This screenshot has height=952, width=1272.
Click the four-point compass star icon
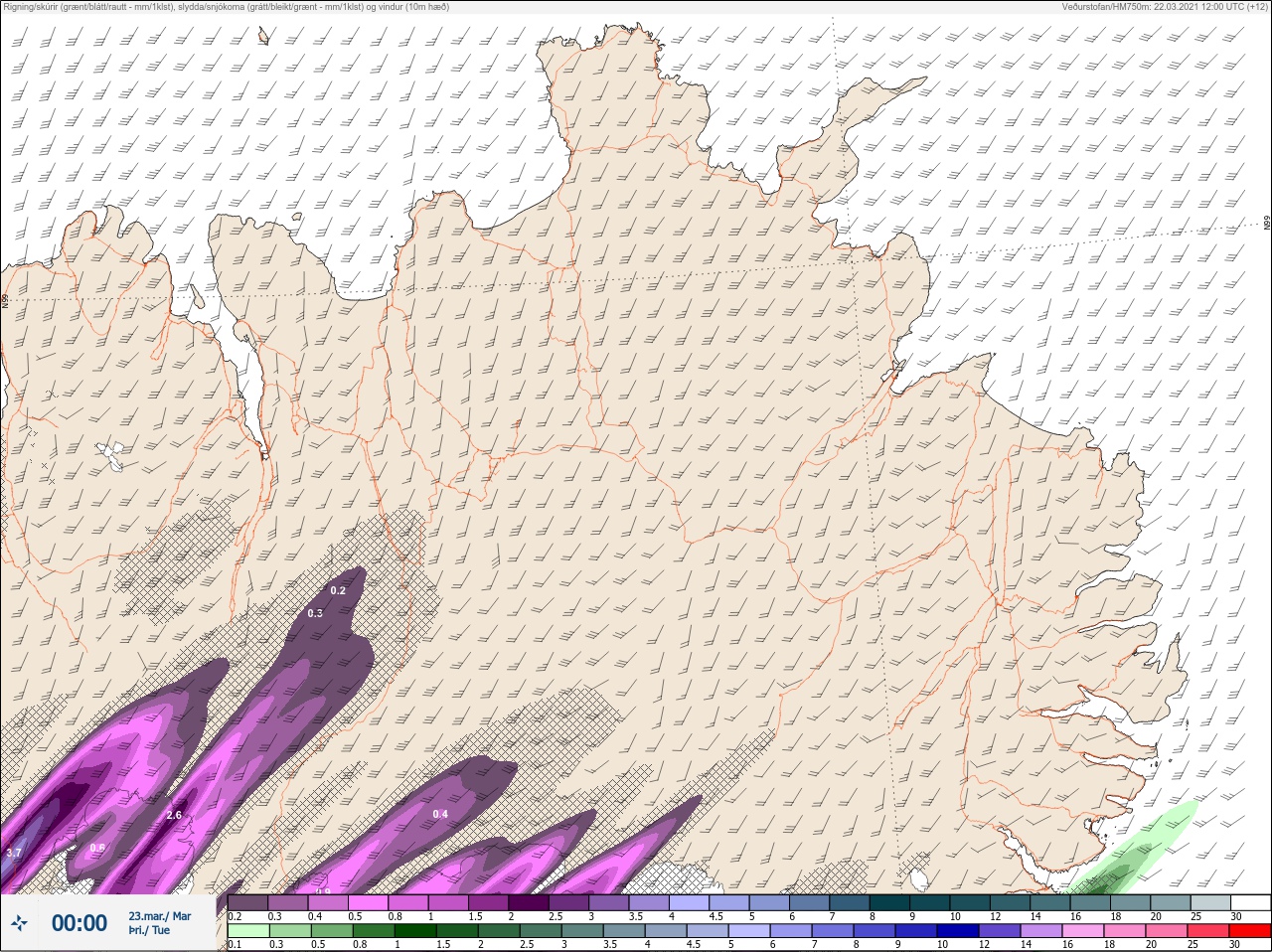pyautogui.click(x=19, y=923)
